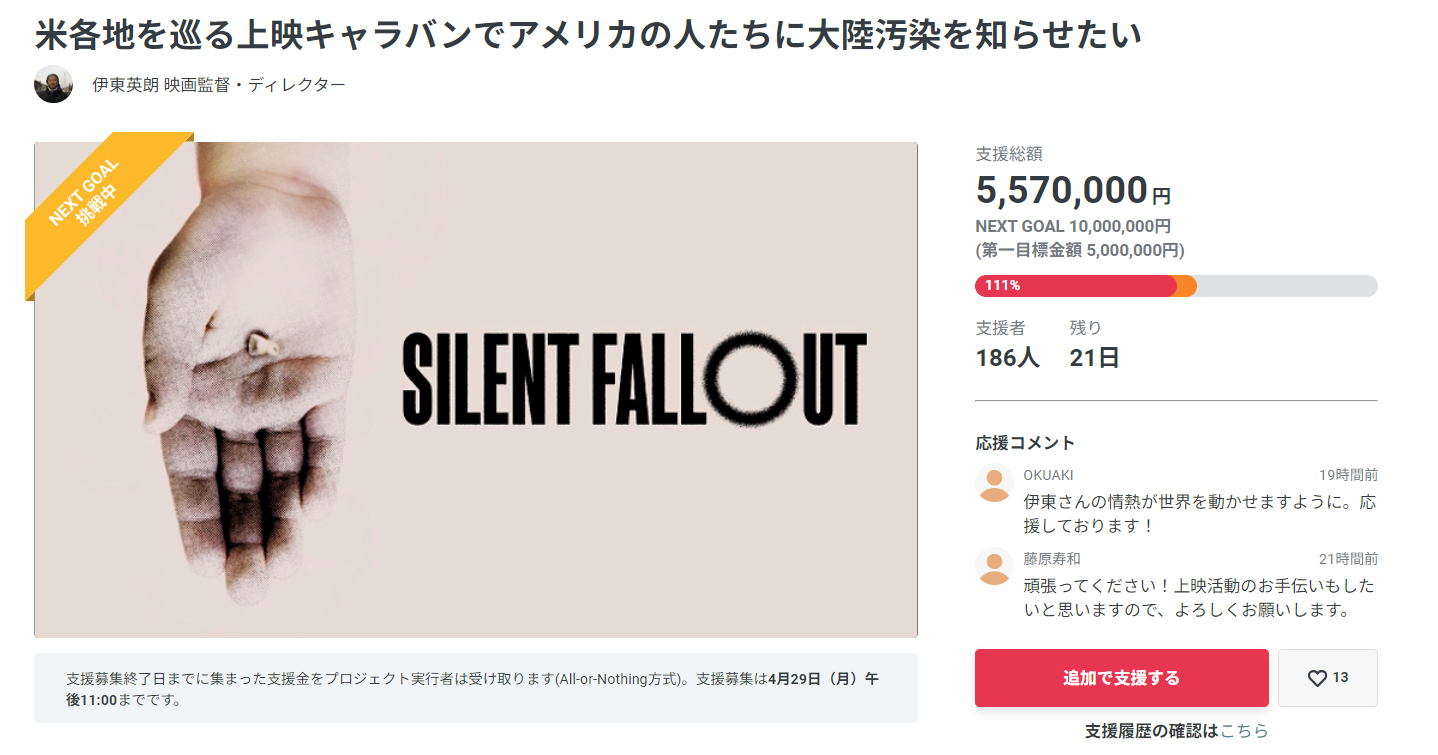This screenshot has width=1438, height=755.
Task: Click the All-or-Nothing deadline notice box
Action: tap(476, 688)
